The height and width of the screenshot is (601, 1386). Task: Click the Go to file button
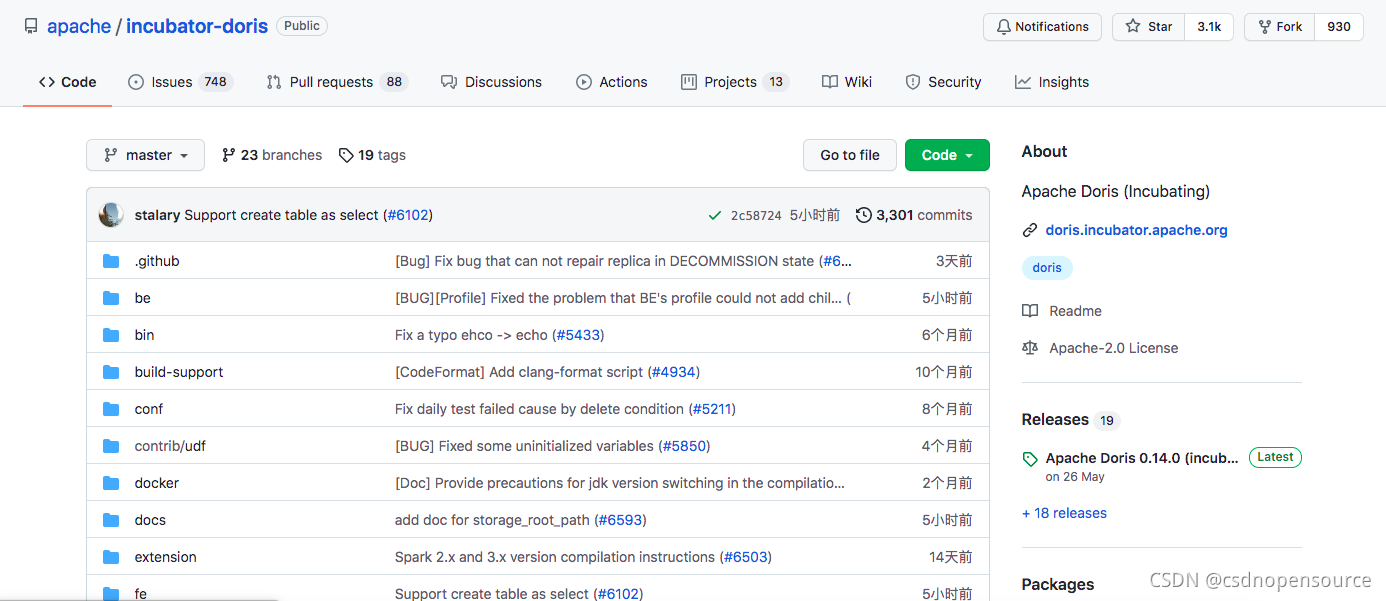(x=850, y=155)
